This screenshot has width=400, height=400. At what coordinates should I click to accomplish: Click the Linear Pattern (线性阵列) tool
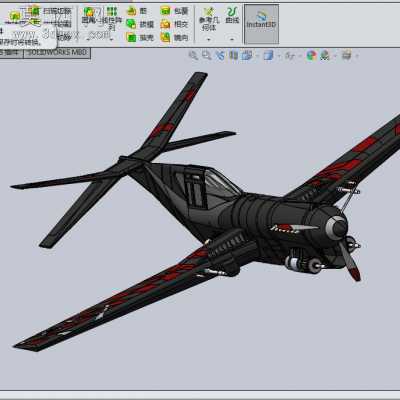[112, 19]
